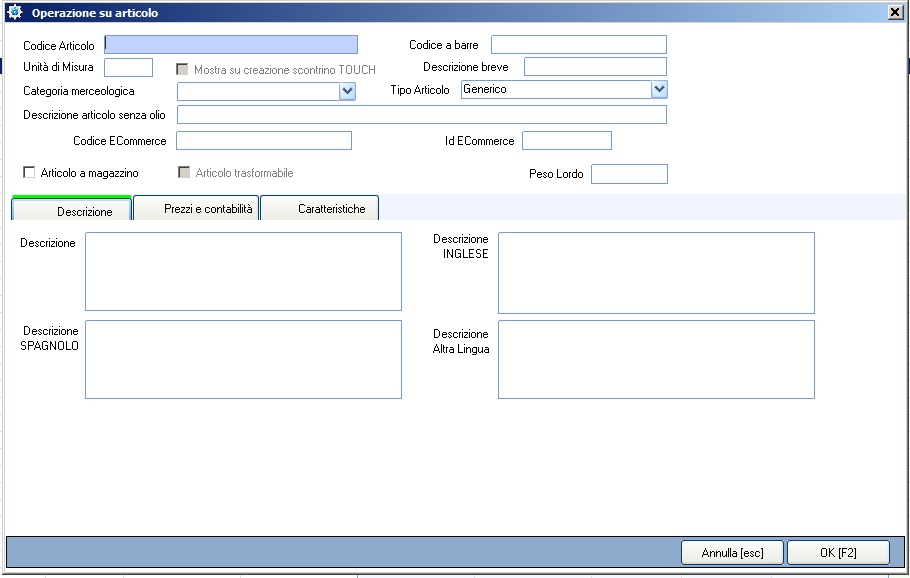Close the Operazione su articolo dialog
Viewport: 910px width, 578px height.
(894, 13)
